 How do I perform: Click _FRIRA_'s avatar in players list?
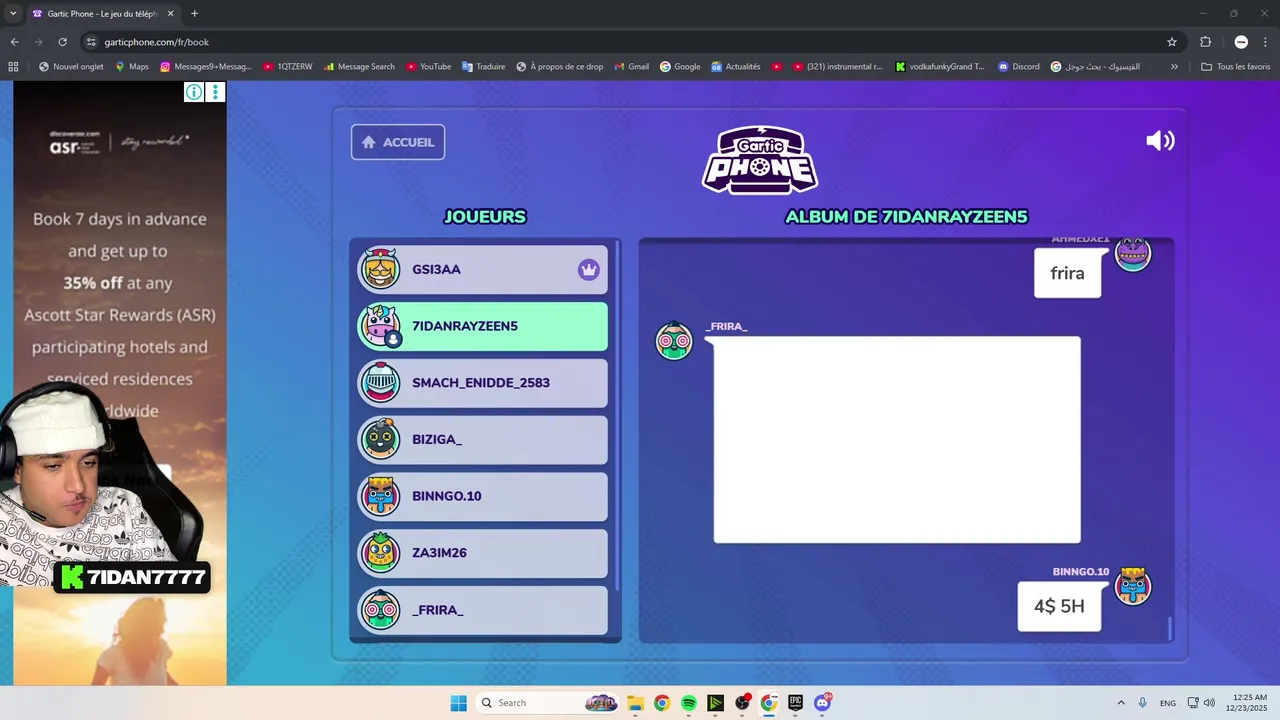(x=380, y=609)
